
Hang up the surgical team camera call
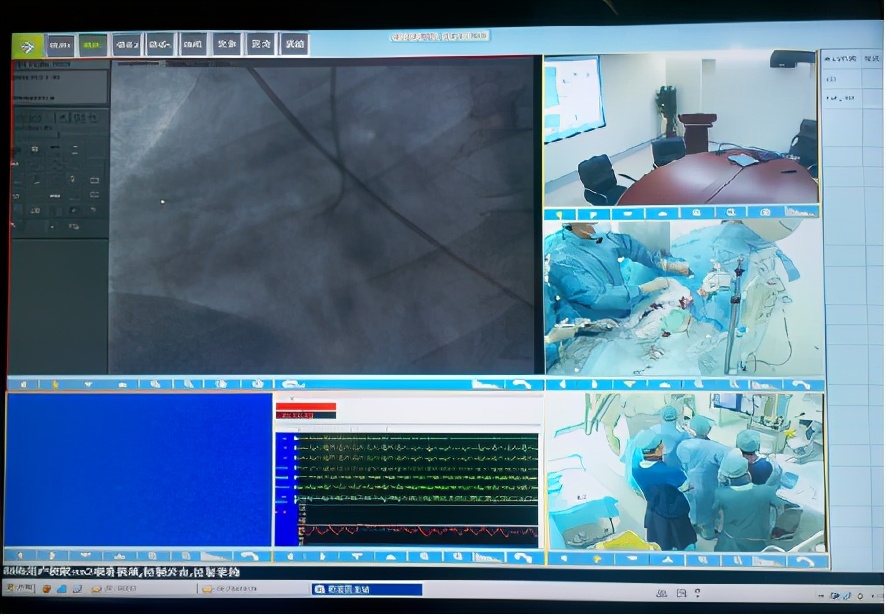(x=806, y=562)
